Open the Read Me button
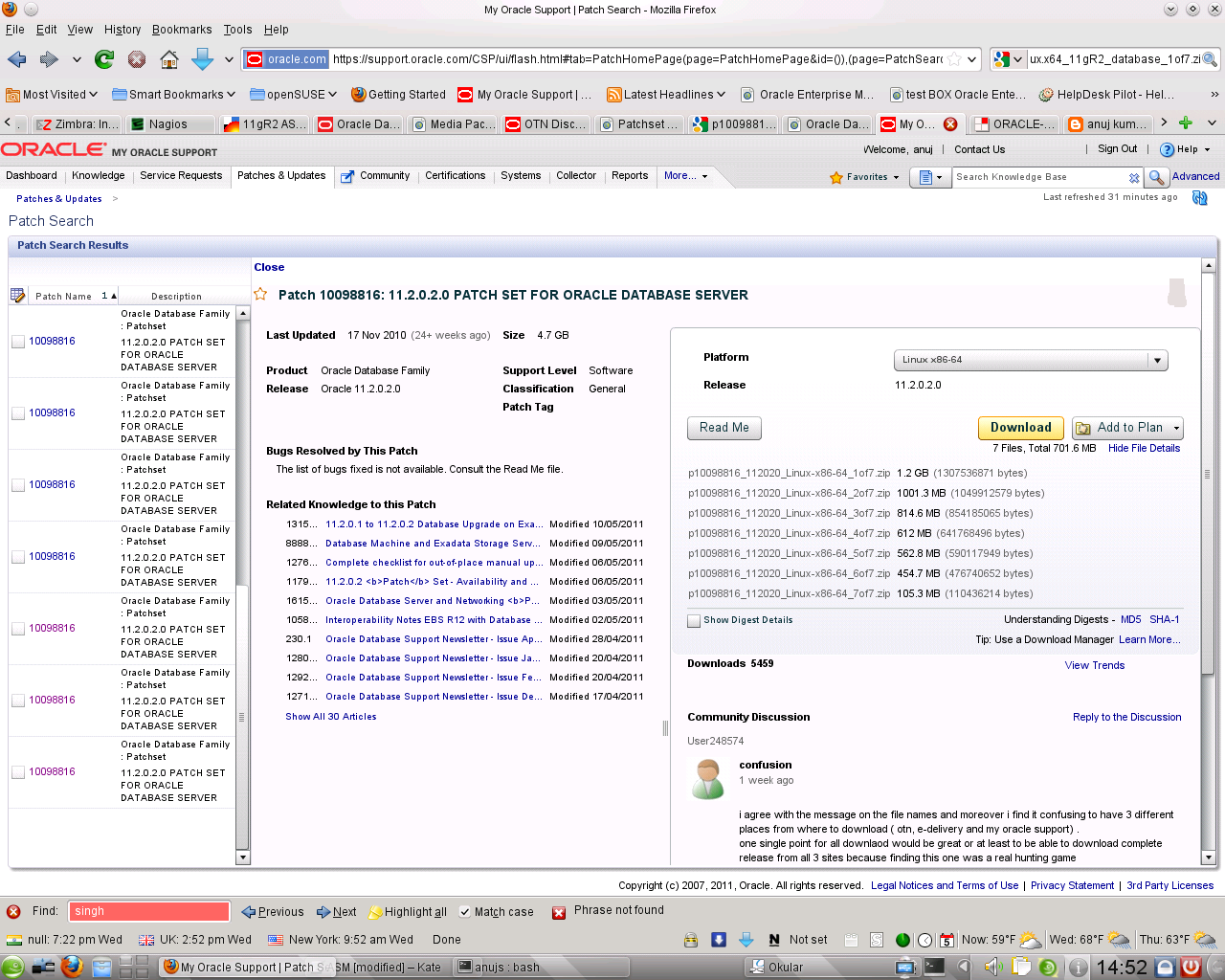 (724, 428)
